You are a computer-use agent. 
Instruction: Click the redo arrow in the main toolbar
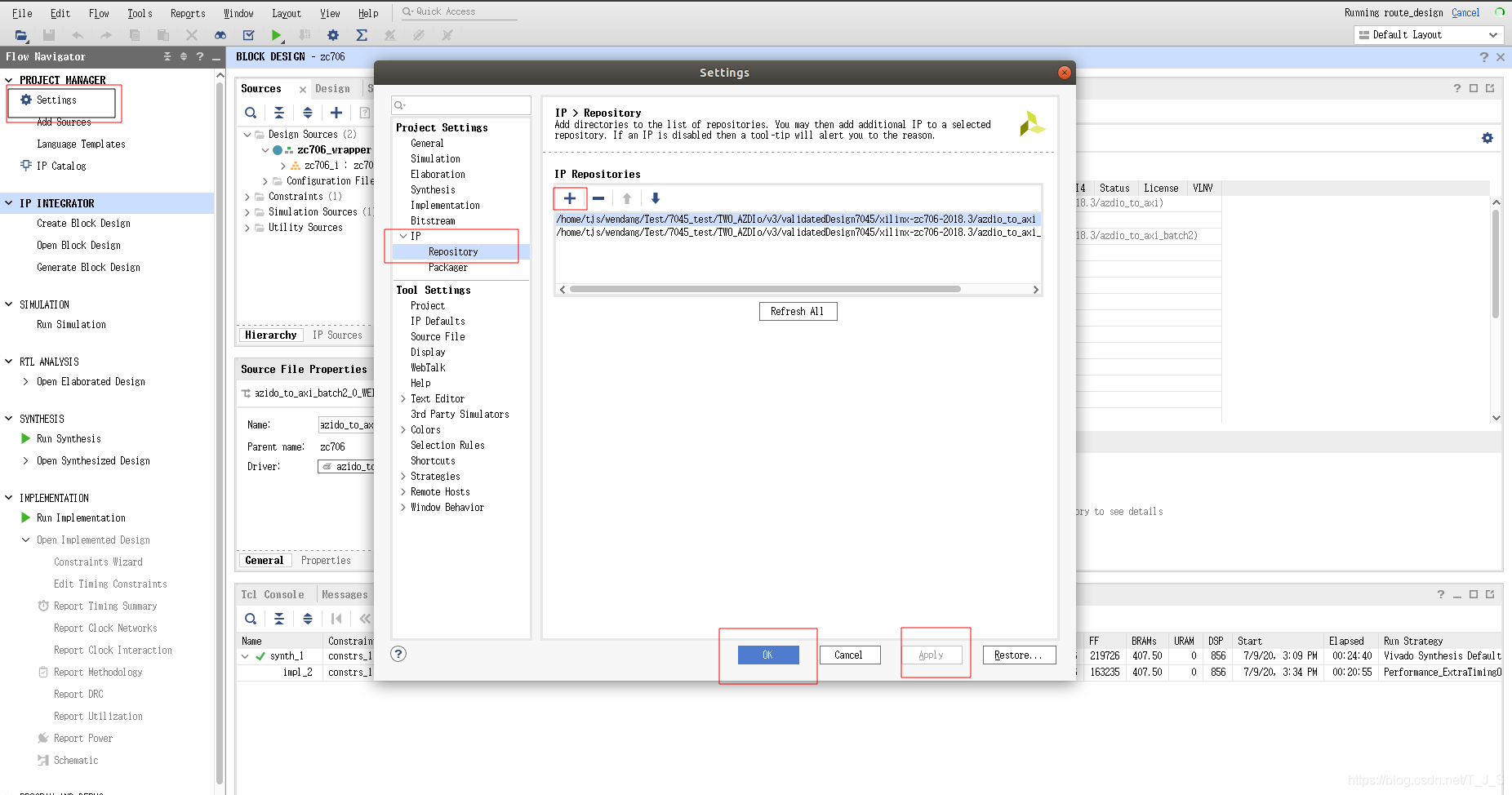tap(106, 35)
